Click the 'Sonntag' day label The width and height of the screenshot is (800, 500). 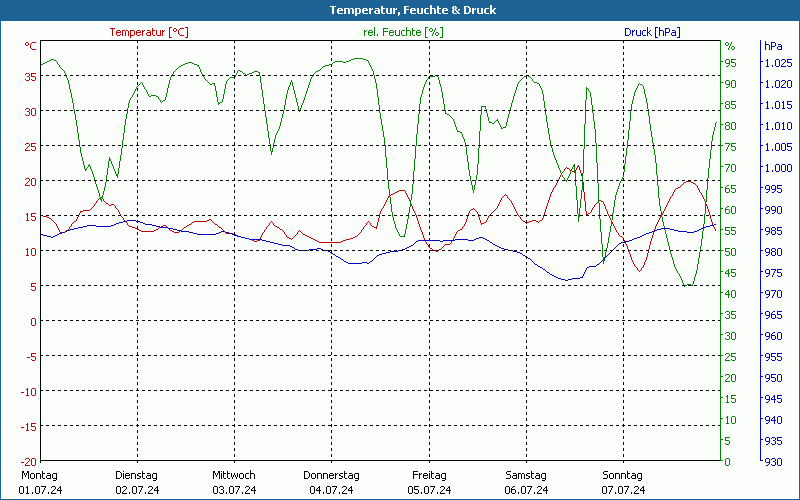(622, 475)
